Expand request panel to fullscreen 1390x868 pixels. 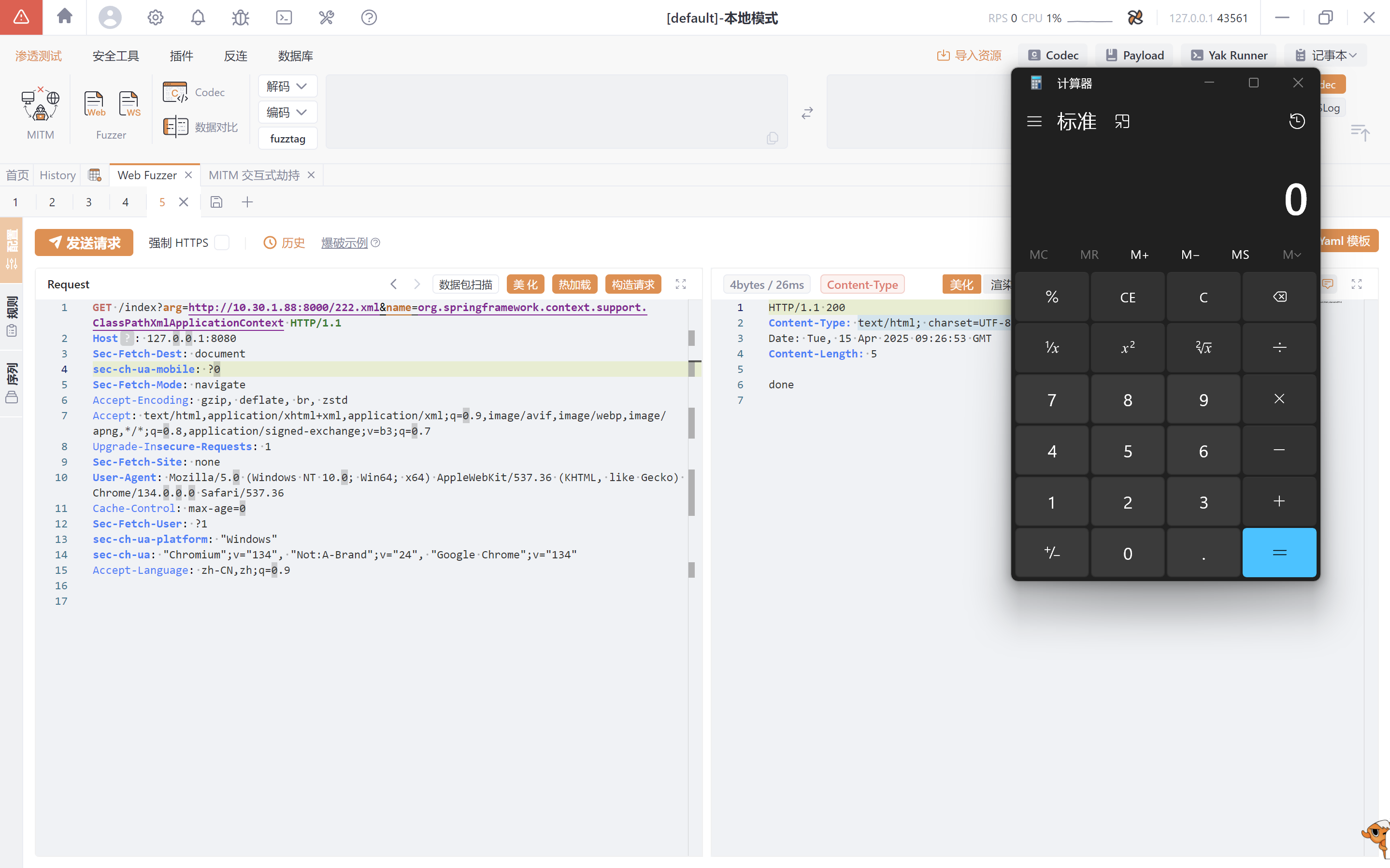click(680, 284)
